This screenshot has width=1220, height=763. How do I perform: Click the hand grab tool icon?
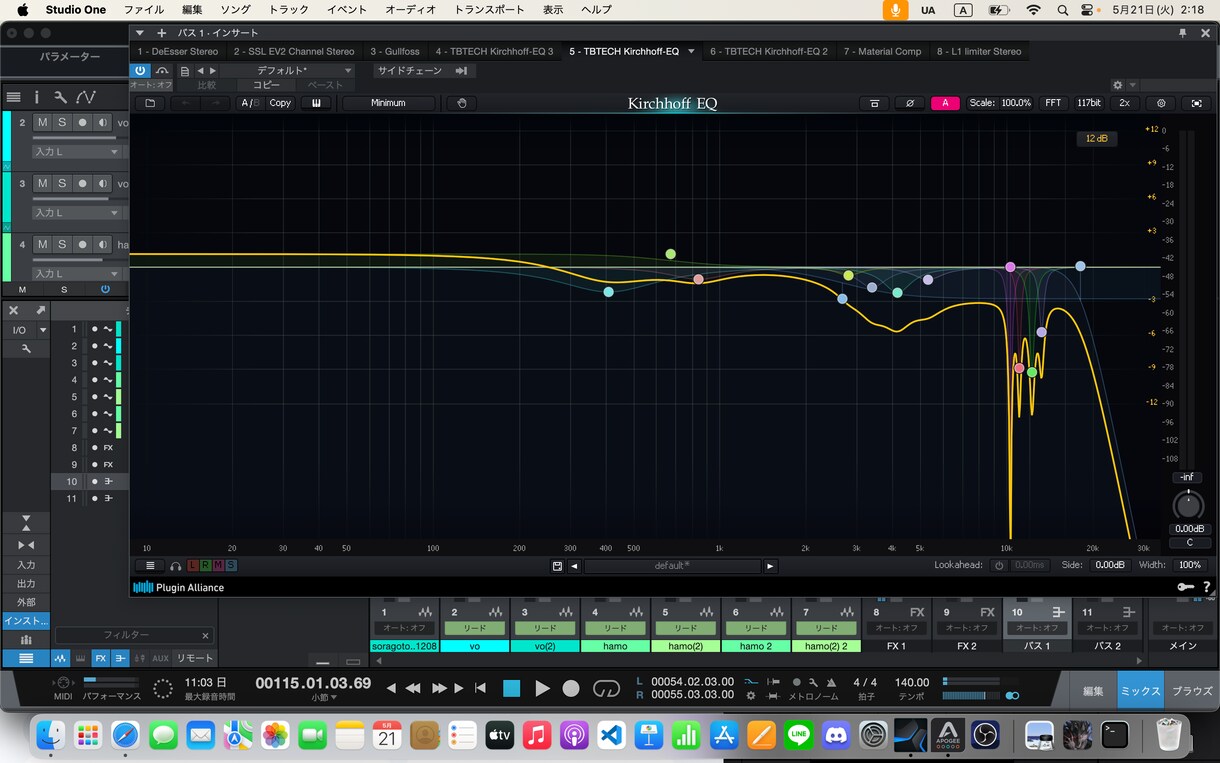(461, 103)
